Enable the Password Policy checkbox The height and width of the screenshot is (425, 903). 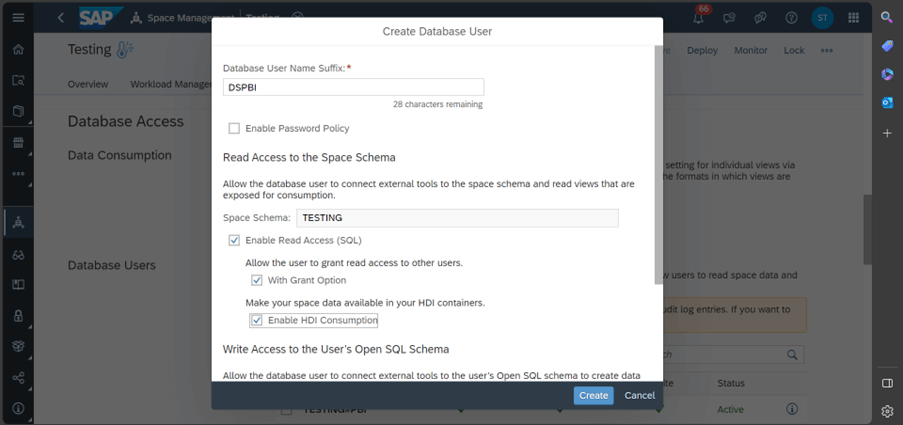234,128
